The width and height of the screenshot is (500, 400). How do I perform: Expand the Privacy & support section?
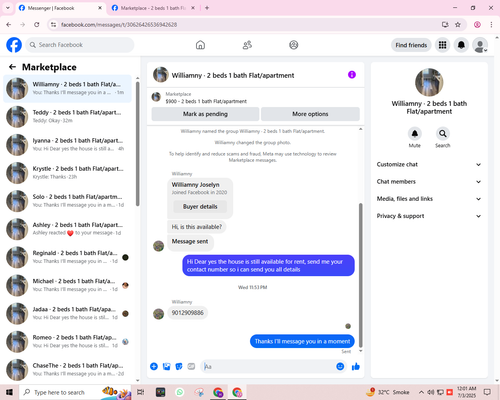[x=429, y=216]
